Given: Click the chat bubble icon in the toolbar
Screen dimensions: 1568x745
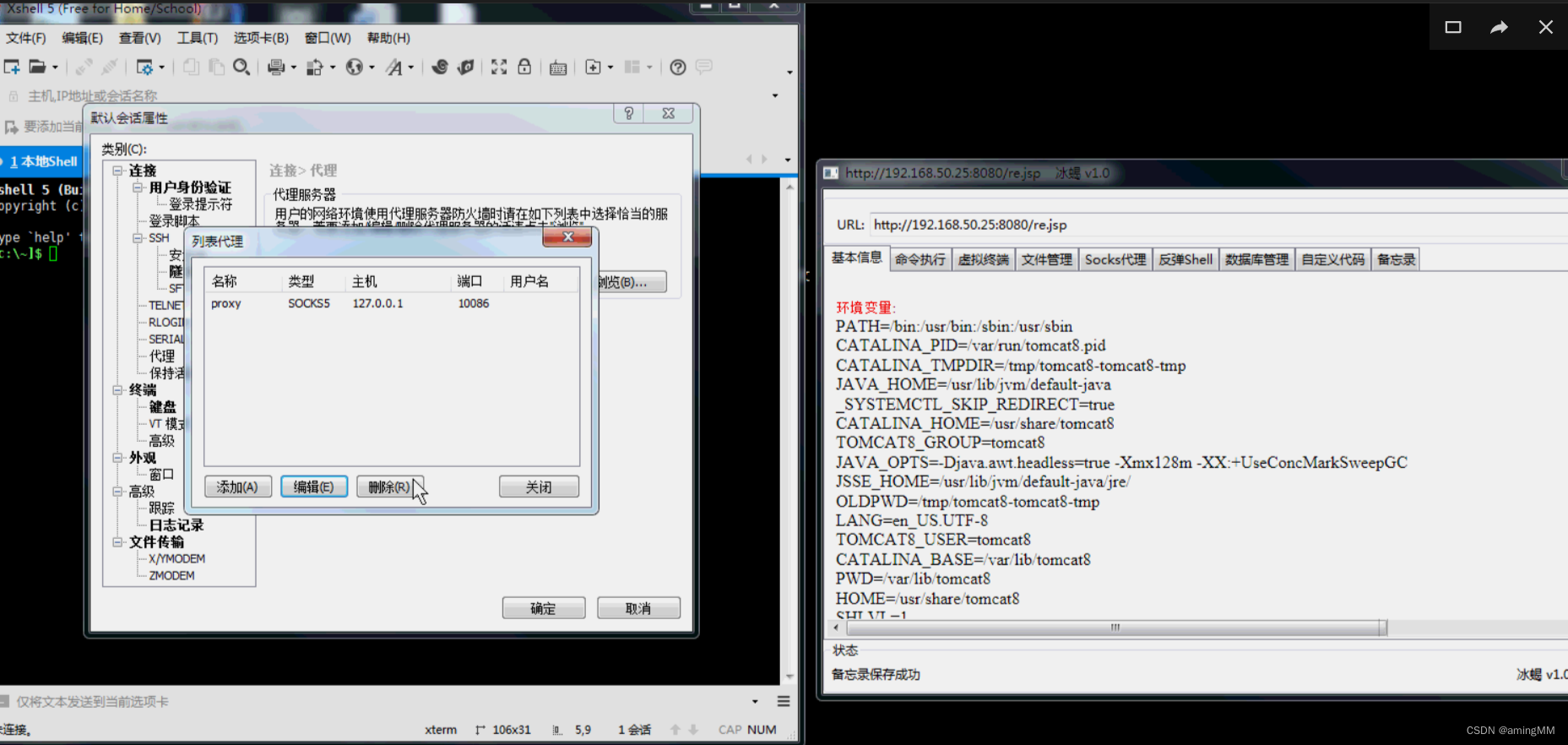Looking at the screenshot, I should tap(704, 66).
